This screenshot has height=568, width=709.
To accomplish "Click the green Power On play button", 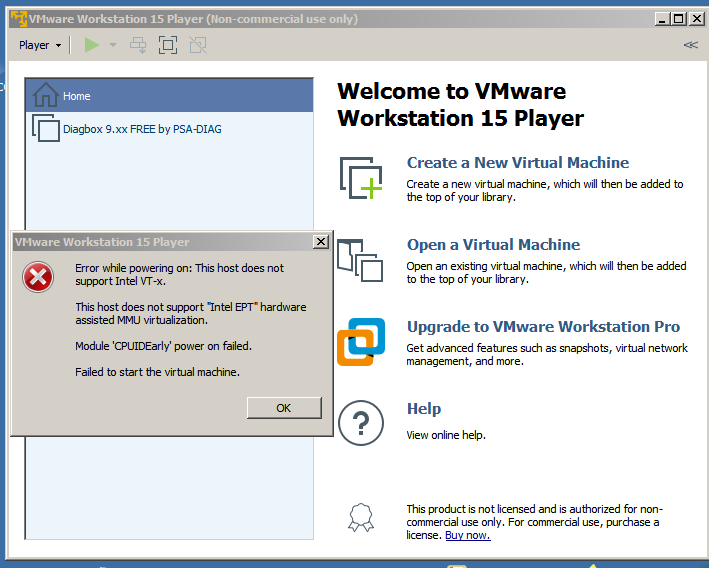I will (92, 45).
